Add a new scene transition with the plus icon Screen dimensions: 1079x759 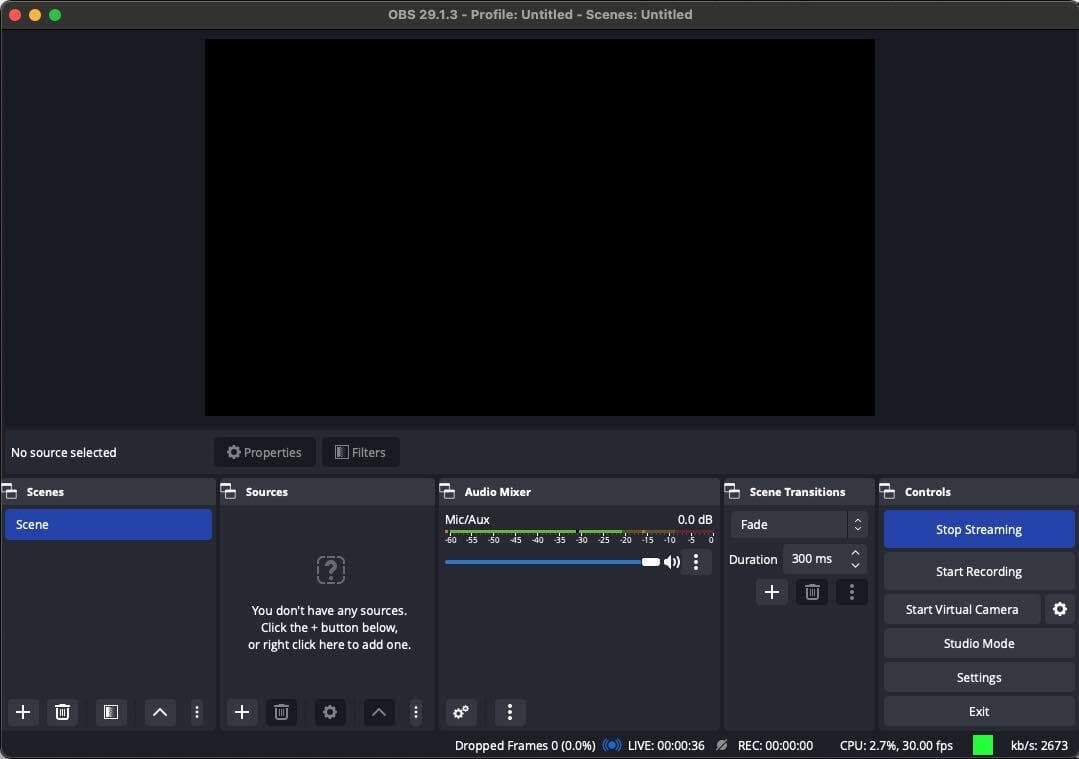click(771, 592)
